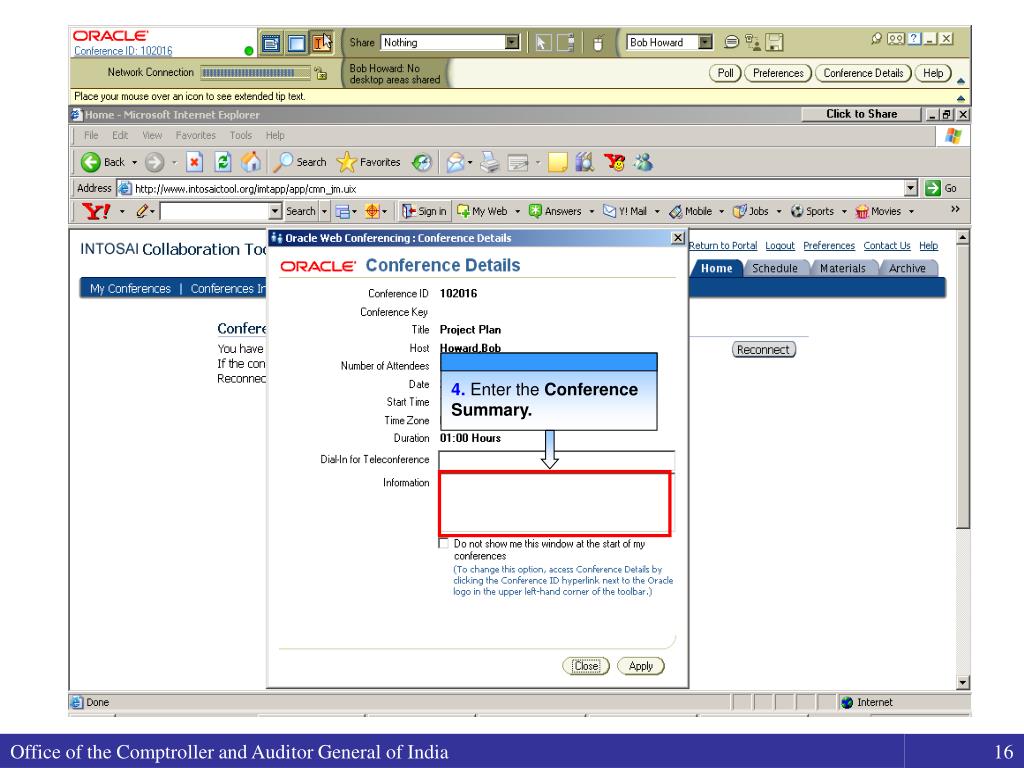Check Do not show me this window checkbox
Screen dimensions: 1024x768
click(443, 543)
